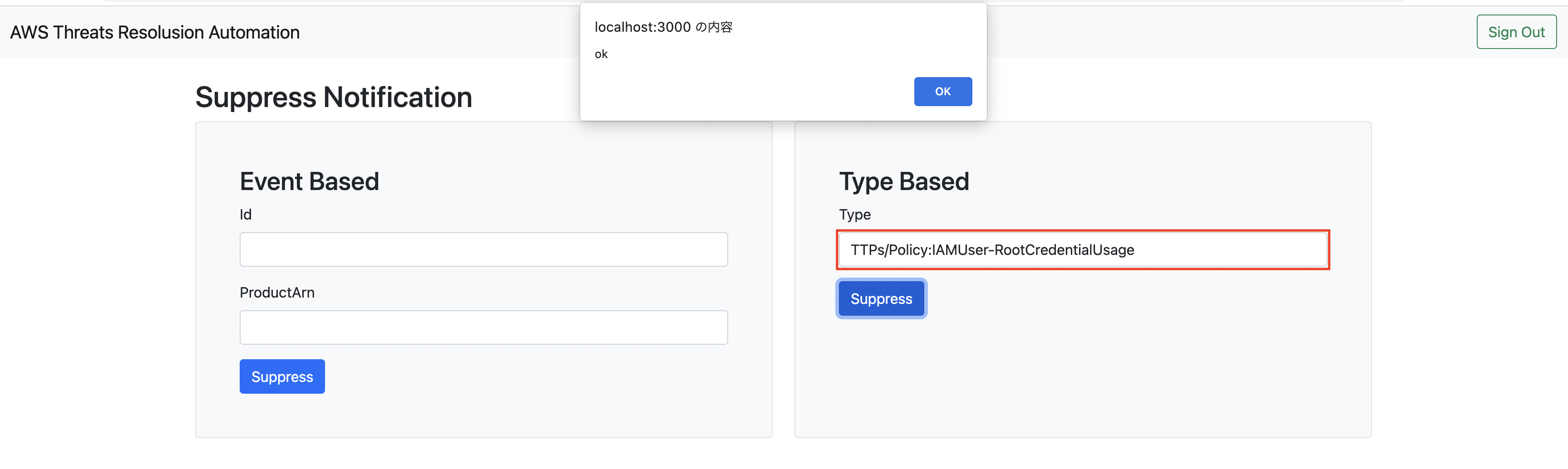Click the Type input containing TTPs/Policy text
The width and height of the screenshot is (1568, 469).
pyautogui.click(x=1082, y=249)
